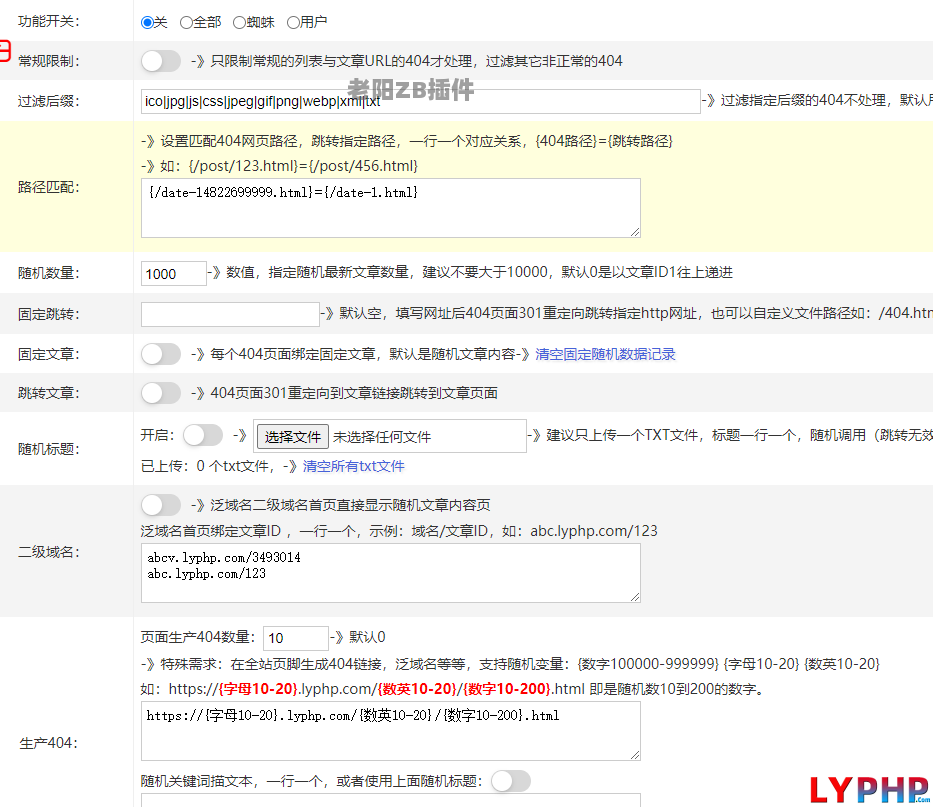
Task: Open 清空固定随机数据记录 link
Action: [605, 354]
